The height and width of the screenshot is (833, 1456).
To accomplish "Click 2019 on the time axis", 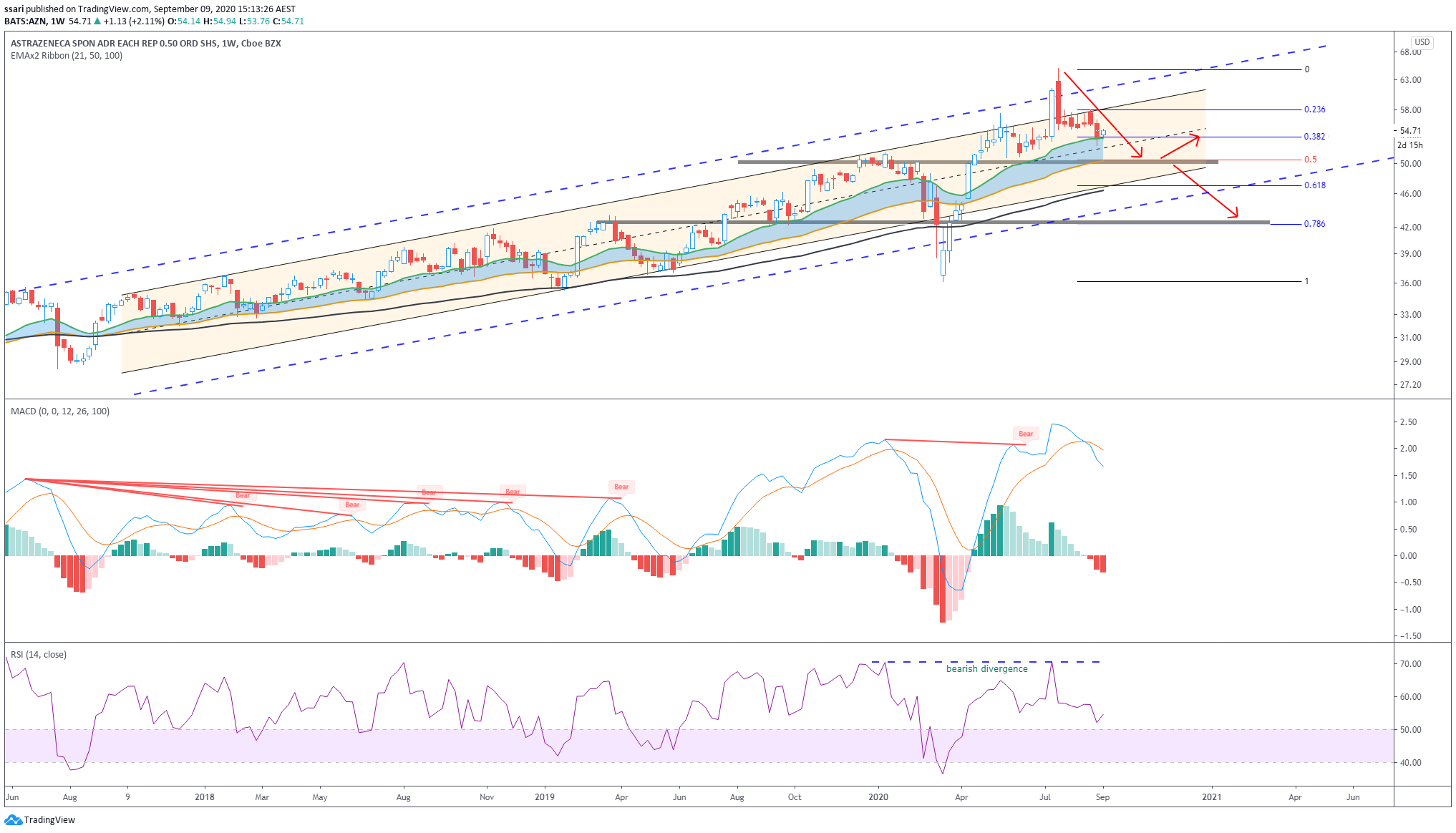I will [545, 797].
